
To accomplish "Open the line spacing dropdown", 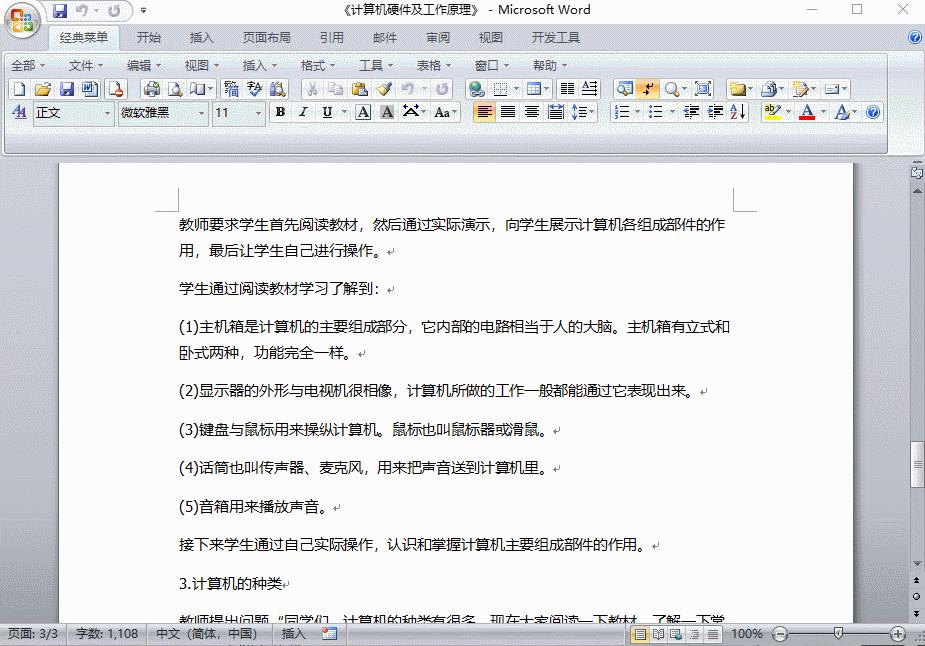I will pos(591,112).
